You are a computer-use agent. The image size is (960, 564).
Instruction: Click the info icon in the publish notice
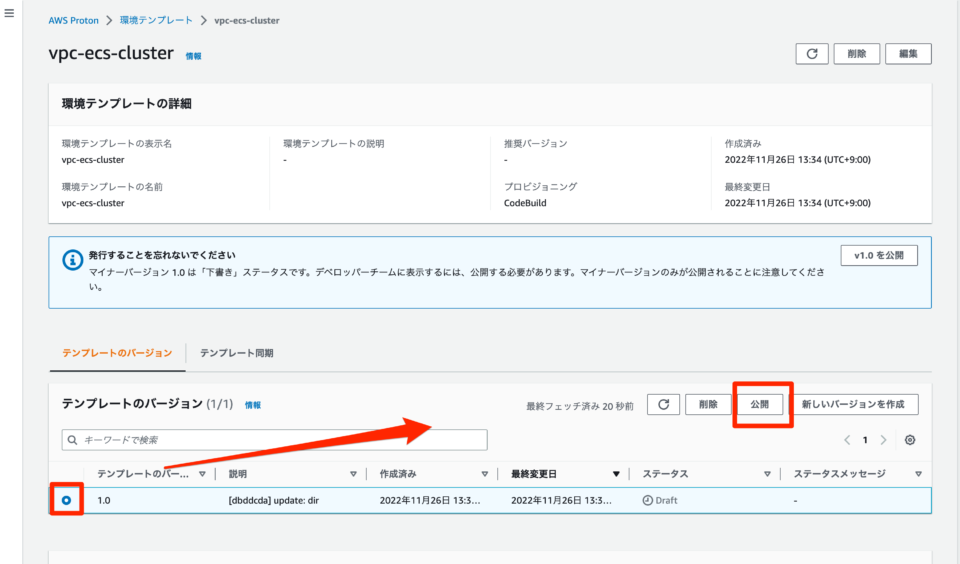pos(73,260)
